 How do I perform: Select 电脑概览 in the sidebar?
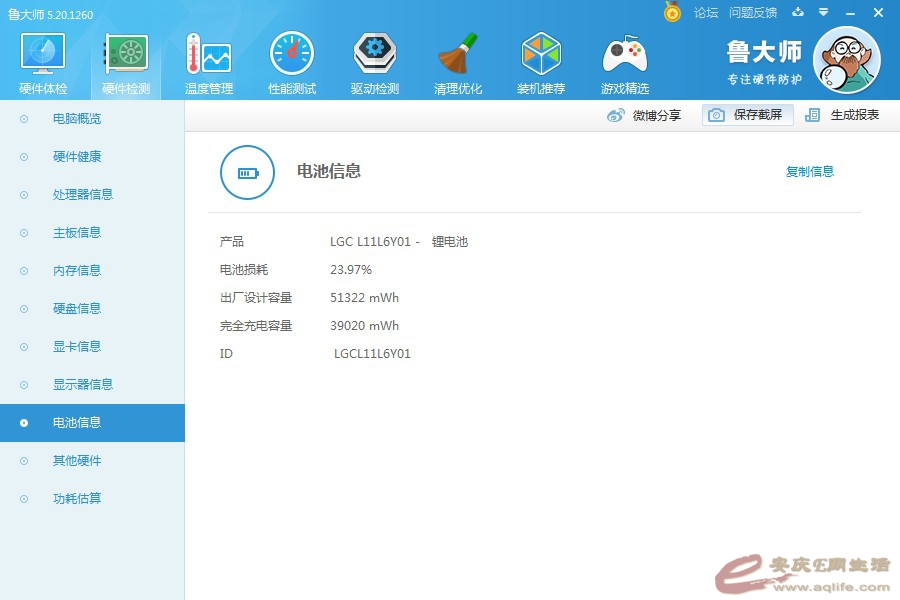[77, 119]
